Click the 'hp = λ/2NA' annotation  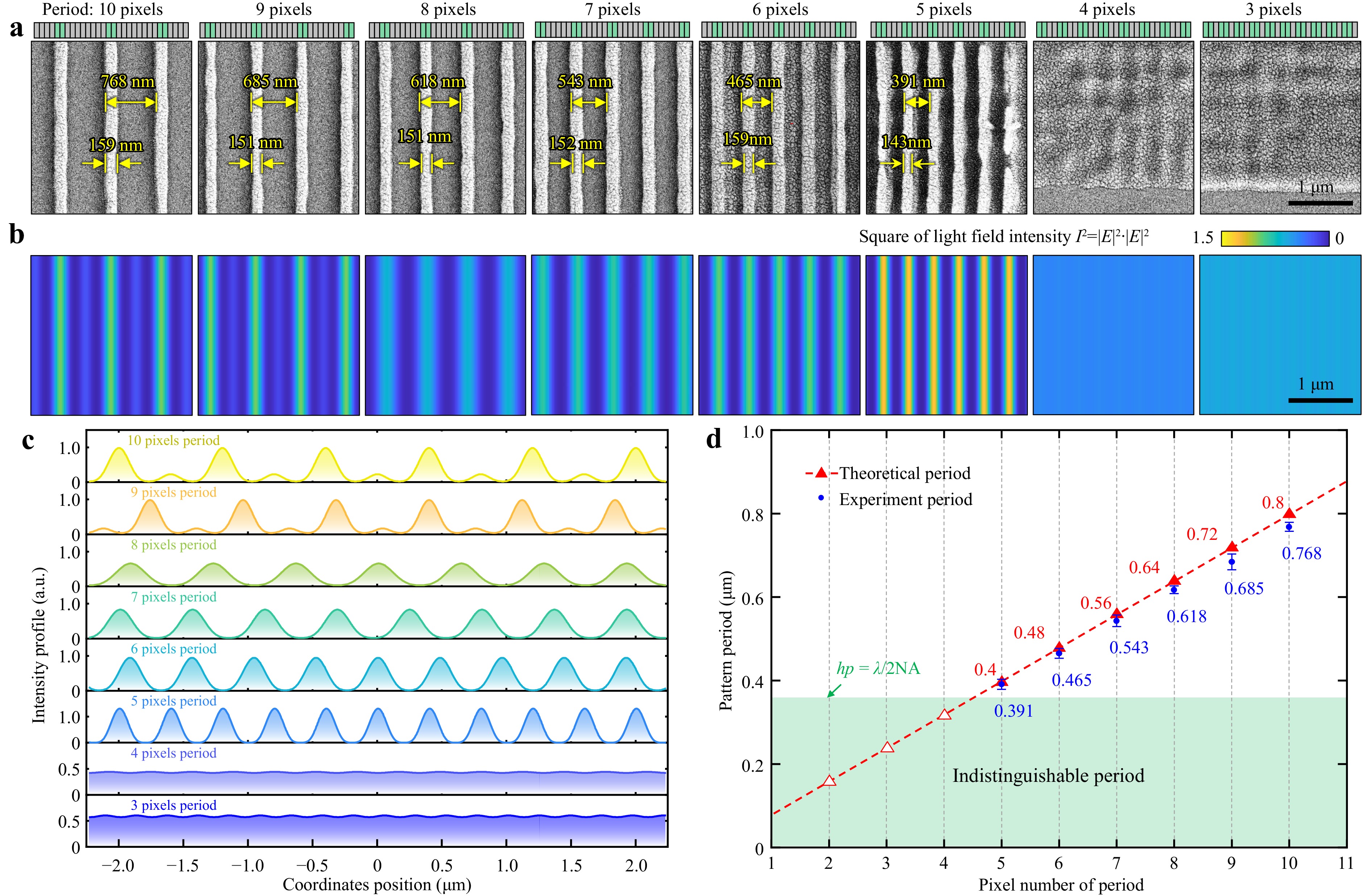point(878,668)
